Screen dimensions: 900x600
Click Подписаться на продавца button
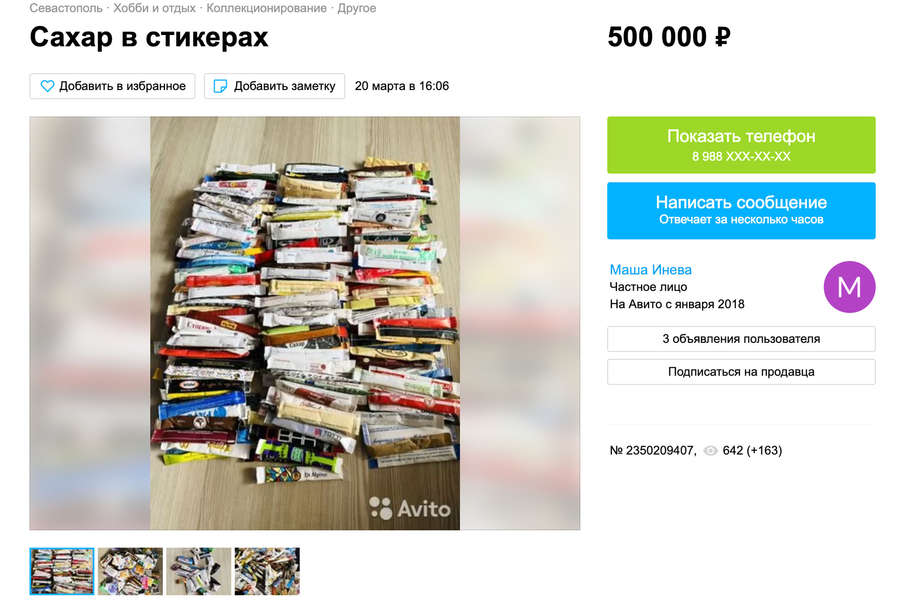point(741,371)
